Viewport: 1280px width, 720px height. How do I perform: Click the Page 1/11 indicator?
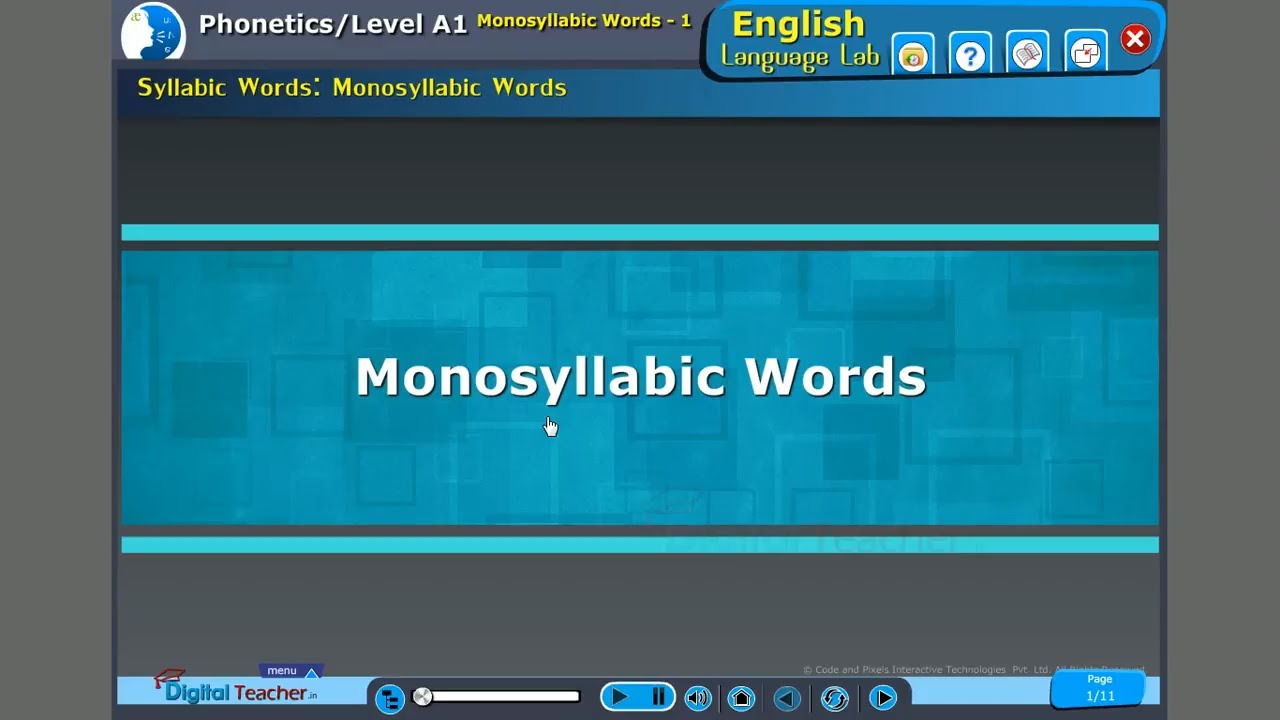tap(1100, 688)
